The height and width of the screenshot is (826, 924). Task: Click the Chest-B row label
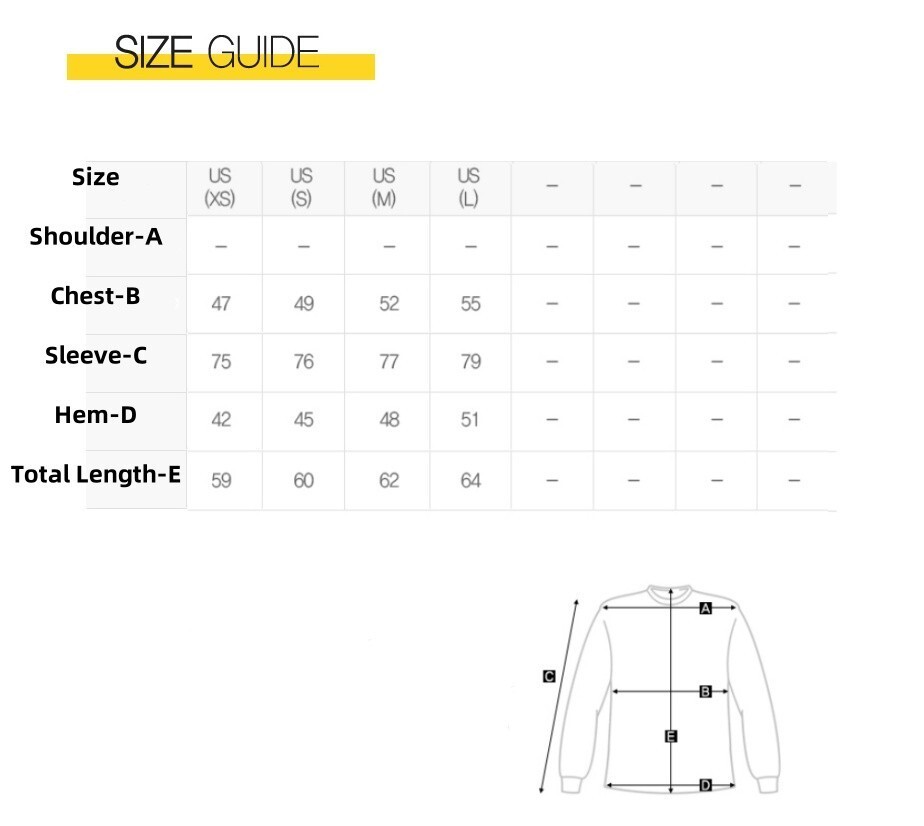click(95, 296)
